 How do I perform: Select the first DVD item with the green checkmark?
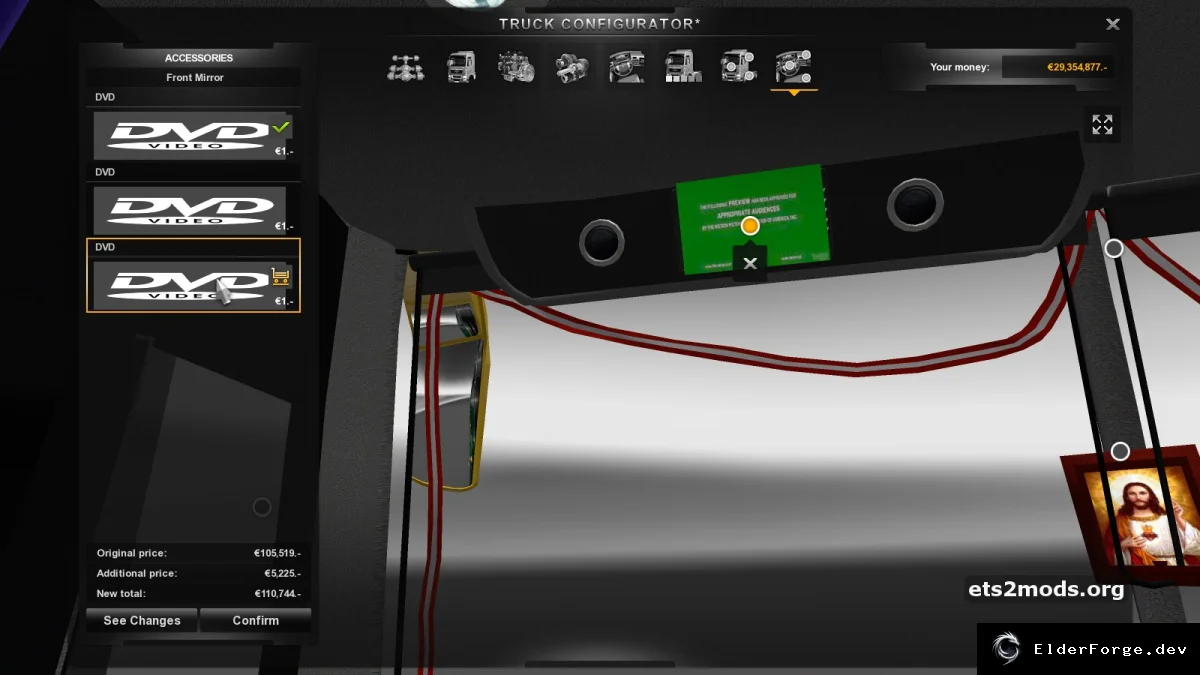pyautogui.click(x=193, y=135)
